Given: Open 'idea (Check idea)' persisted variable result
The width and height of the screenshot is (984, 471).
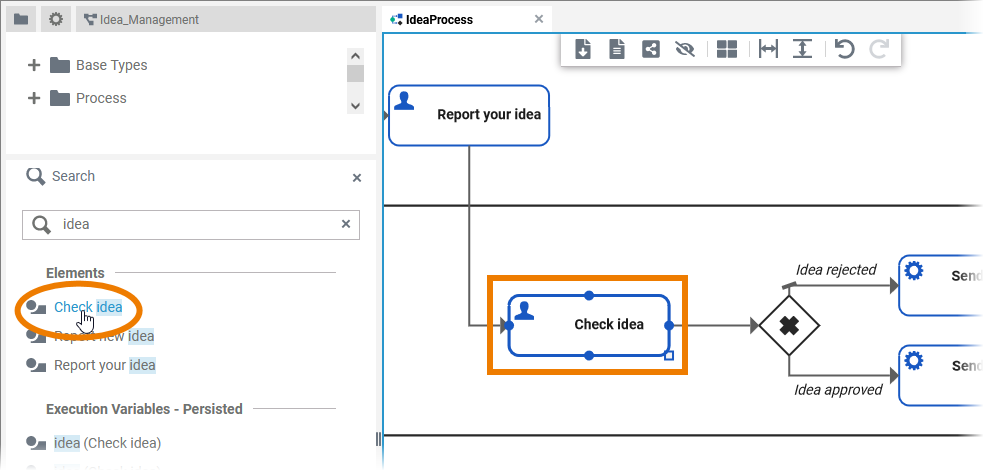Looking at the screenshot, I should click(107, 443).
